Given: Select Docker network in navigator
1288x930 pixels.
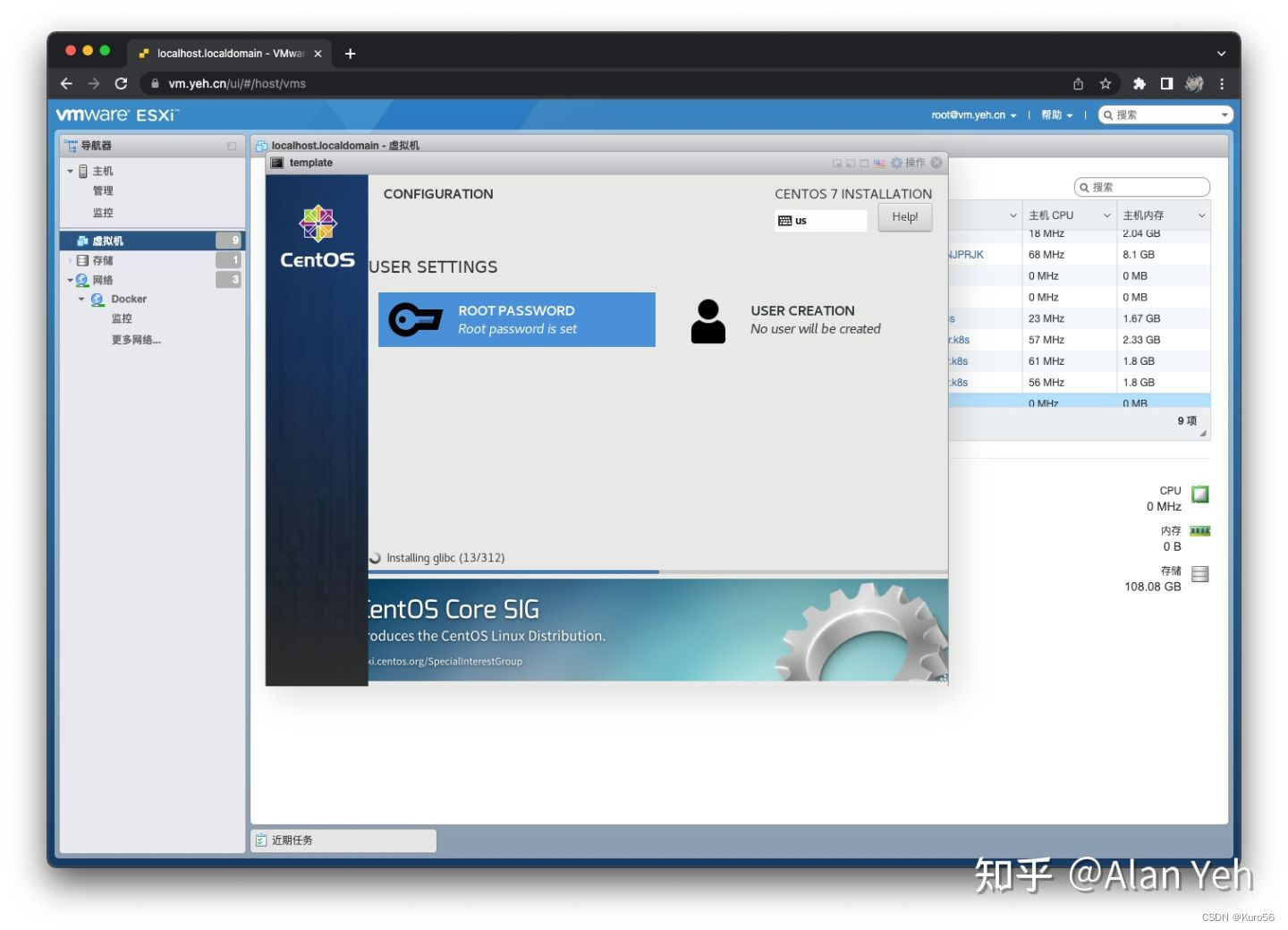Looking at the screenshot, I should pyautogui.click(x=129, y=300).
